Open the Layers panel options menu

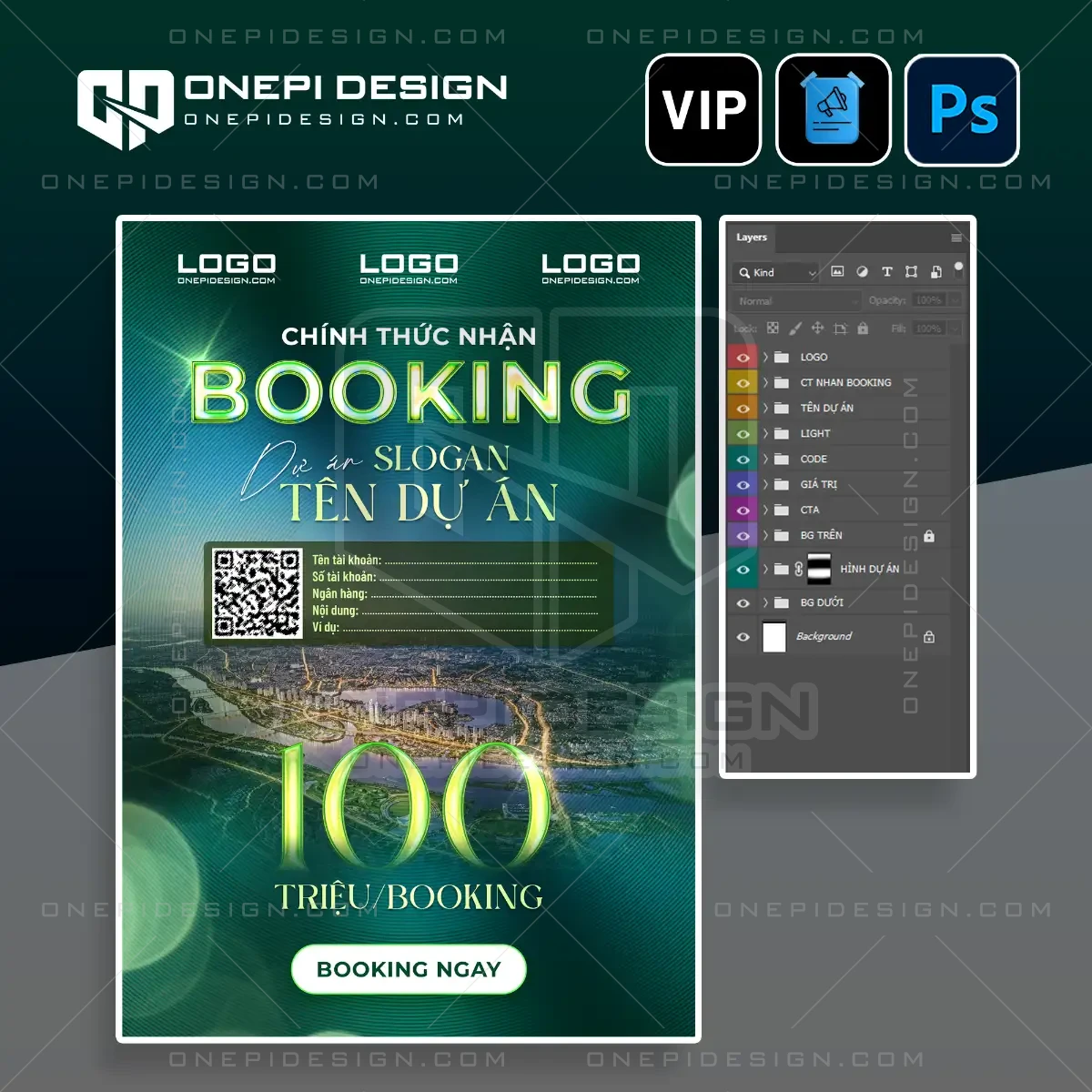[x=955, y=238]
